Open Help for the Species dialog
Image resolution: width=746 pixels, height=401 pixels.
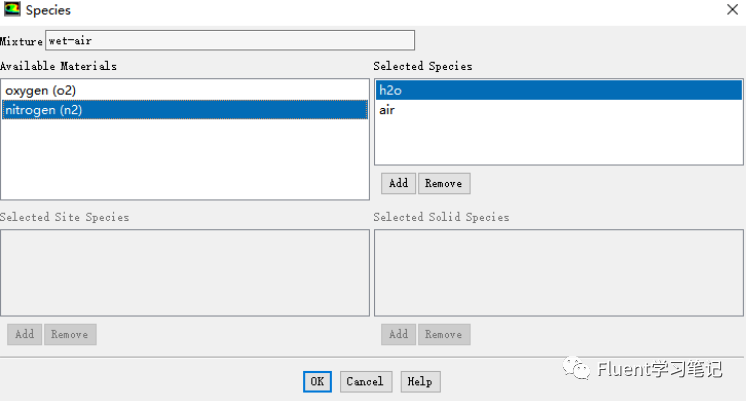(421, 381)
